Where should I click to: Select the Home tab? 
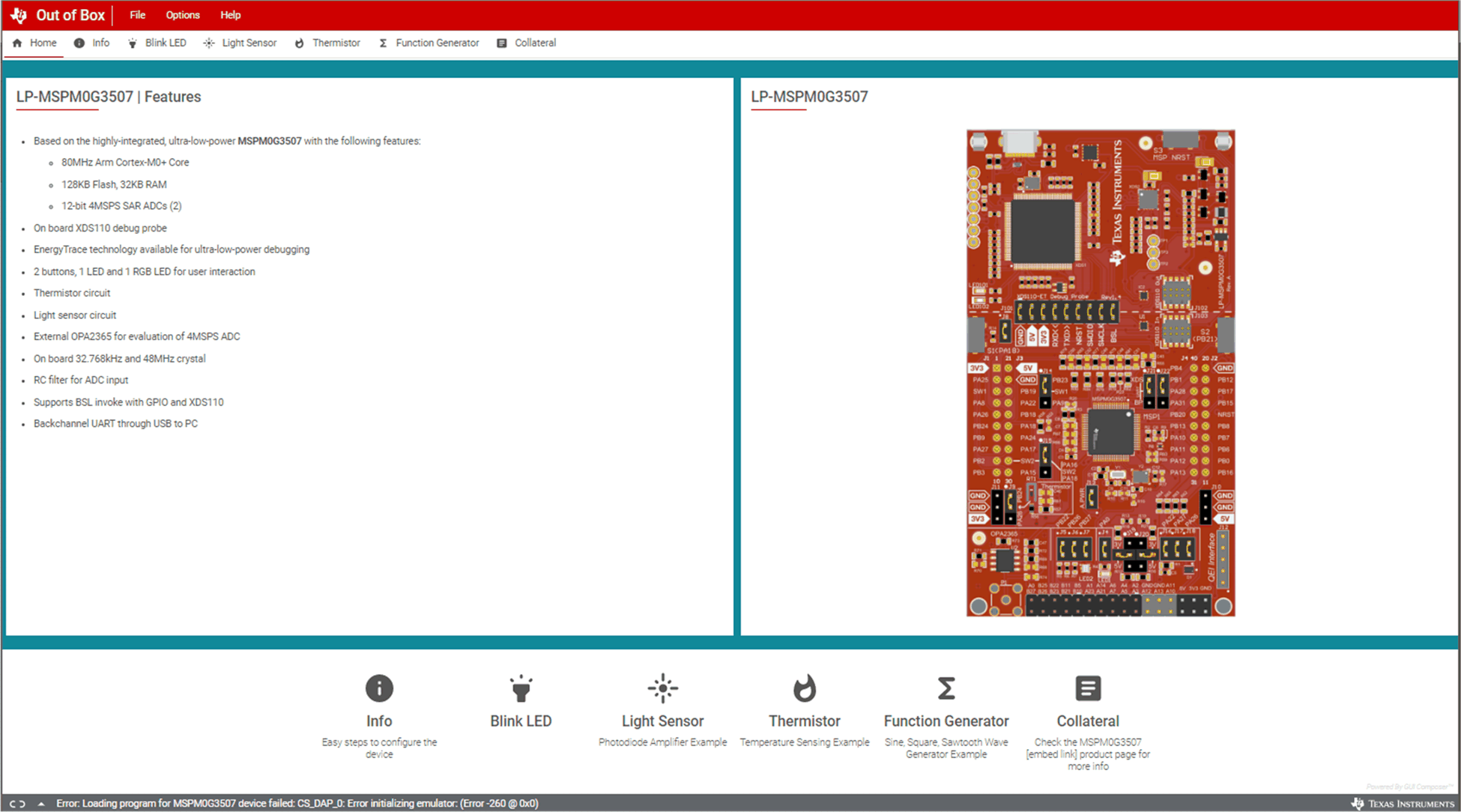[x=34, y=43]
